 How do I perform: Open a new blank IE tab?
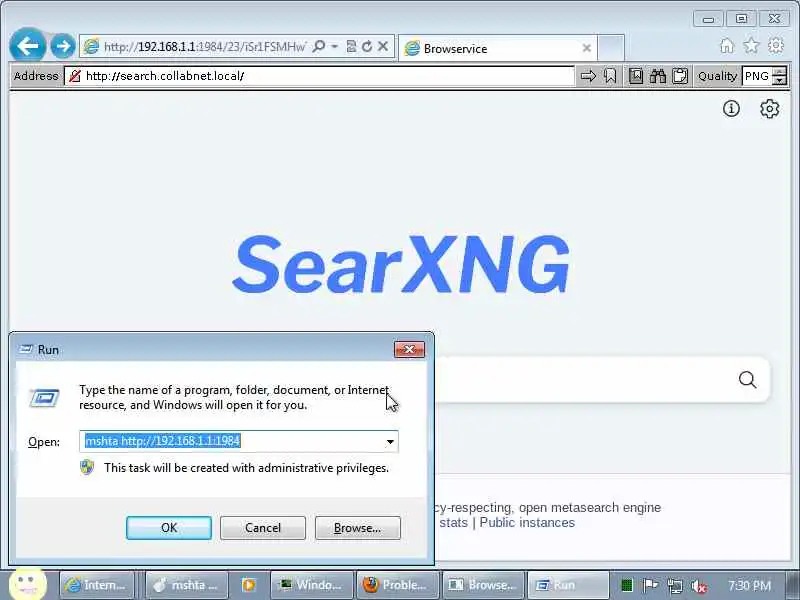pyautogui.click(x=611, y=48)
